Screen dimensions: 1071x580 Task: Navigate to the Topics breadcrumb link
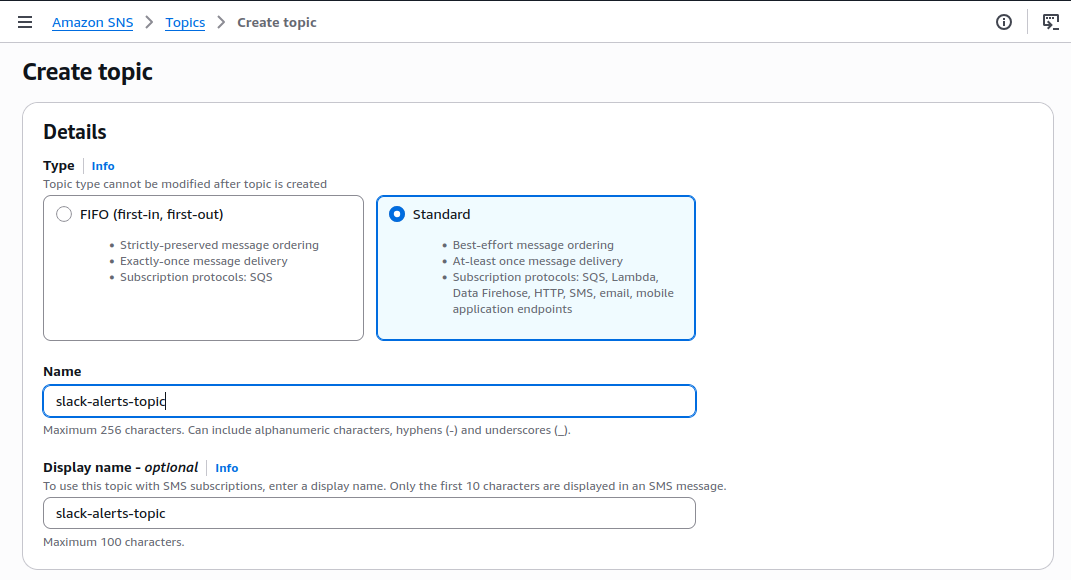tap(185, 23)
